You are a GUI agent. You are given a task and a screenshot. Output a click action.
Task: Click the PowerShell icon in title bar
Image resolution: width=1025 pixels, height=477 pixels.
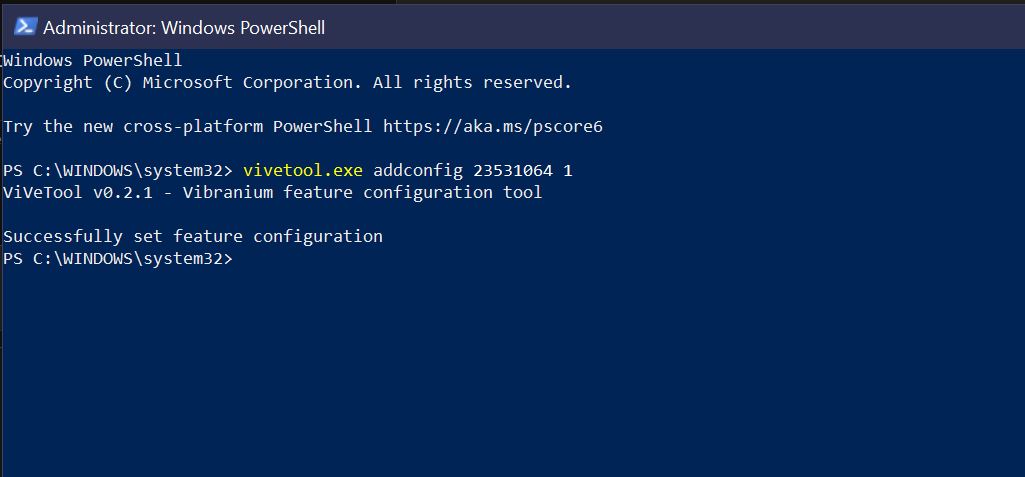(x=27, y=26)
